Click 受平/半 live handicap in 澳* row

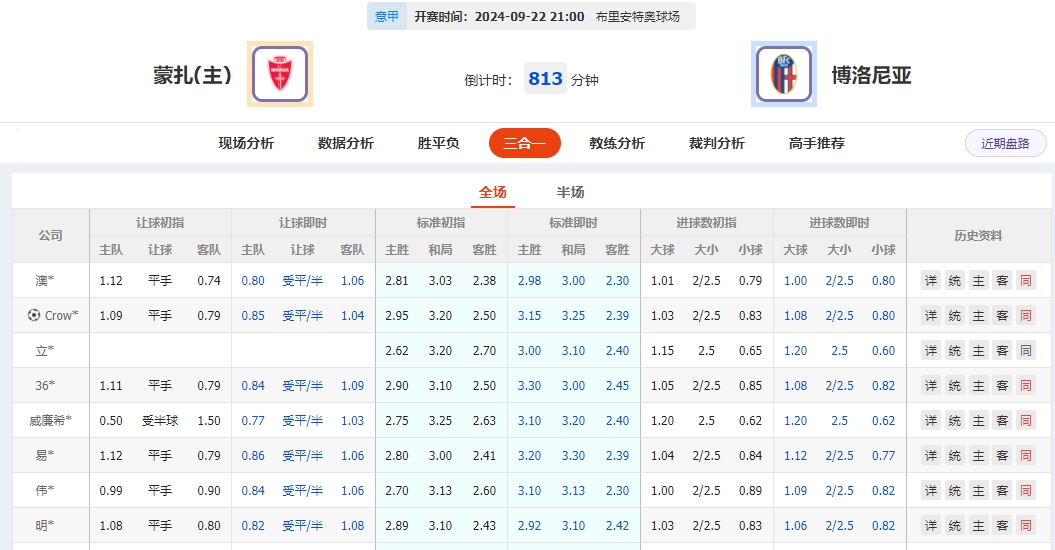[x=302, y=281]
